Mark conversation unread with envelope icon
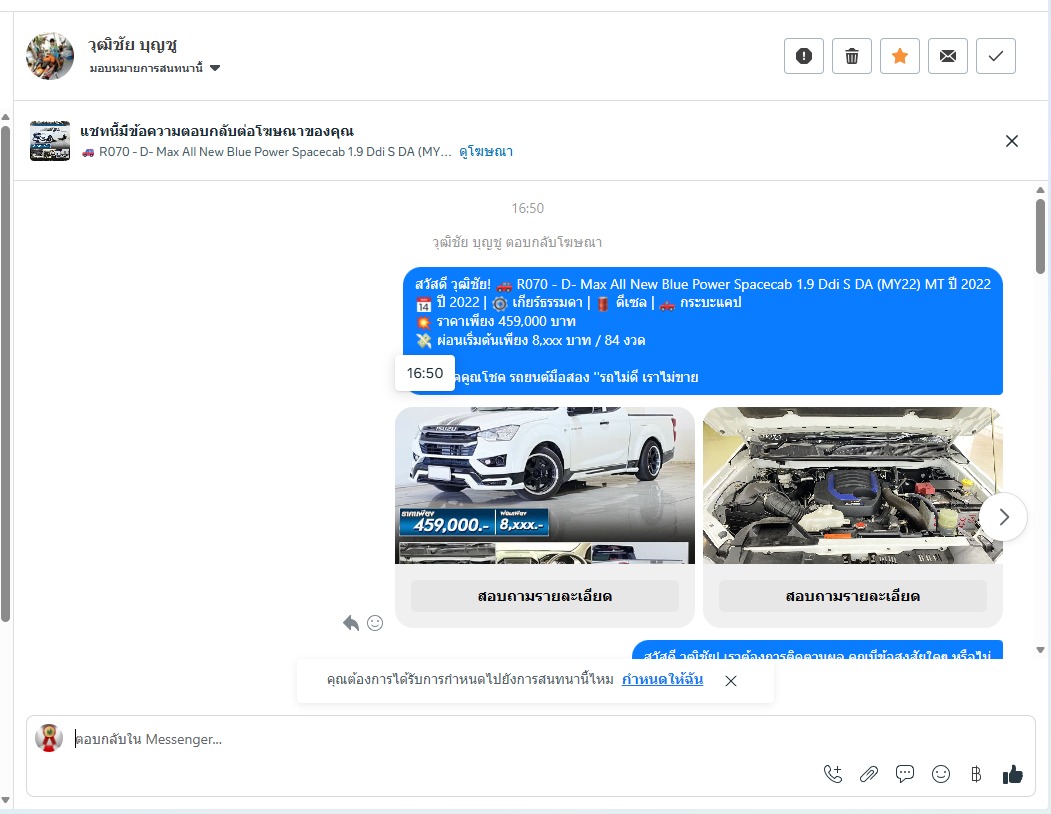1051x814 pixels. (x=948, y=56)
